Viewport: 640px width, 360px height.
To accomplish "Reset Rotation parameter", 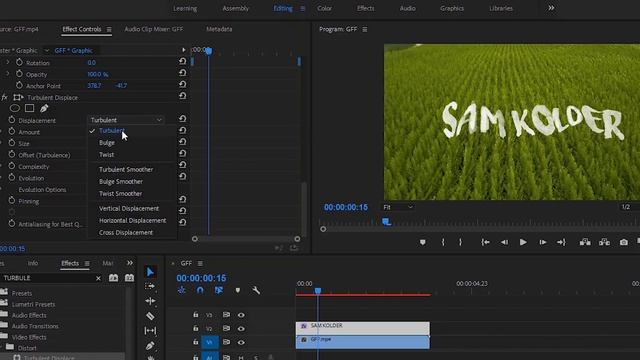I will tap(182, 61).
